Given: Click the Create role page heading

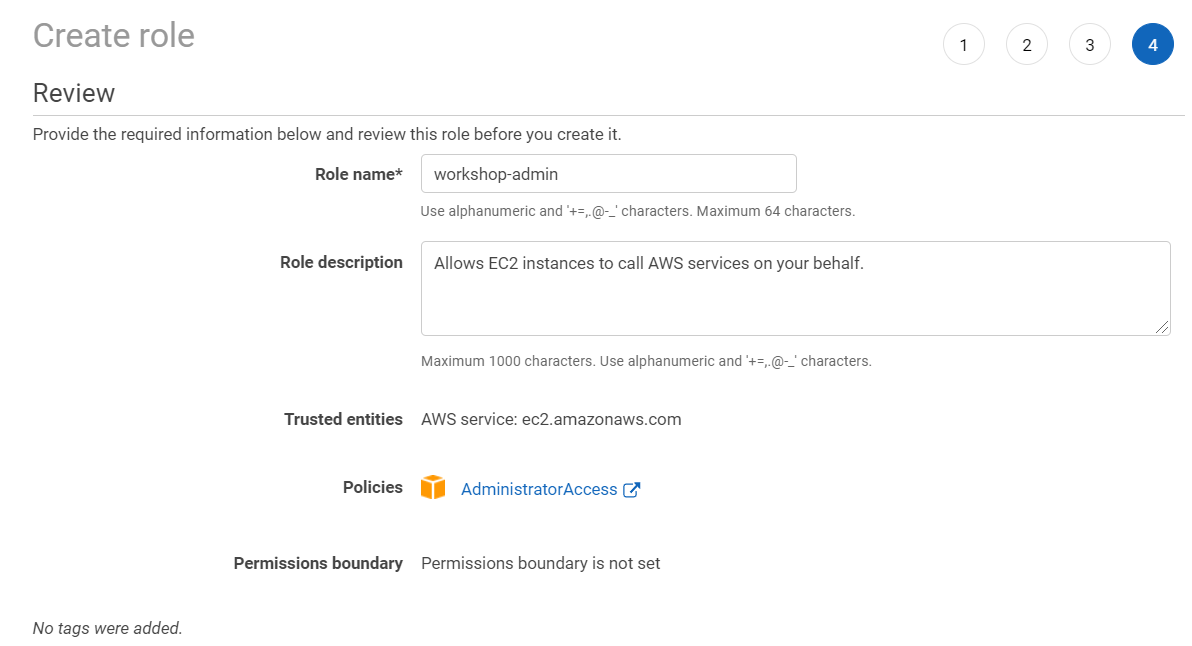Looking at the screenshot, I should 114,36.
